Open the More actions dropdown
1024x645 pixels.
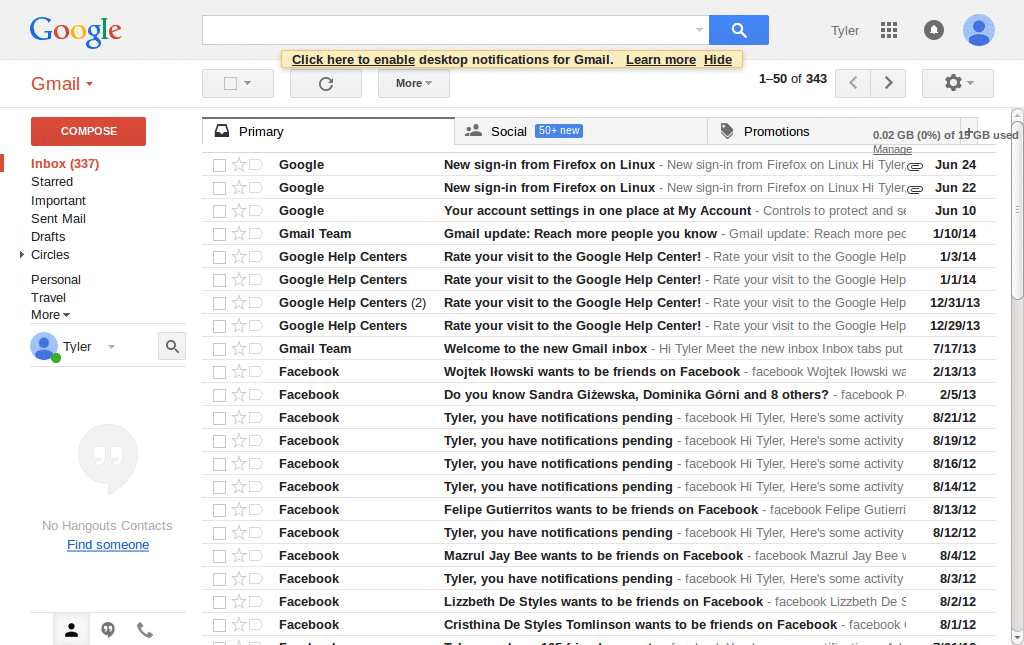coord(413,84)
